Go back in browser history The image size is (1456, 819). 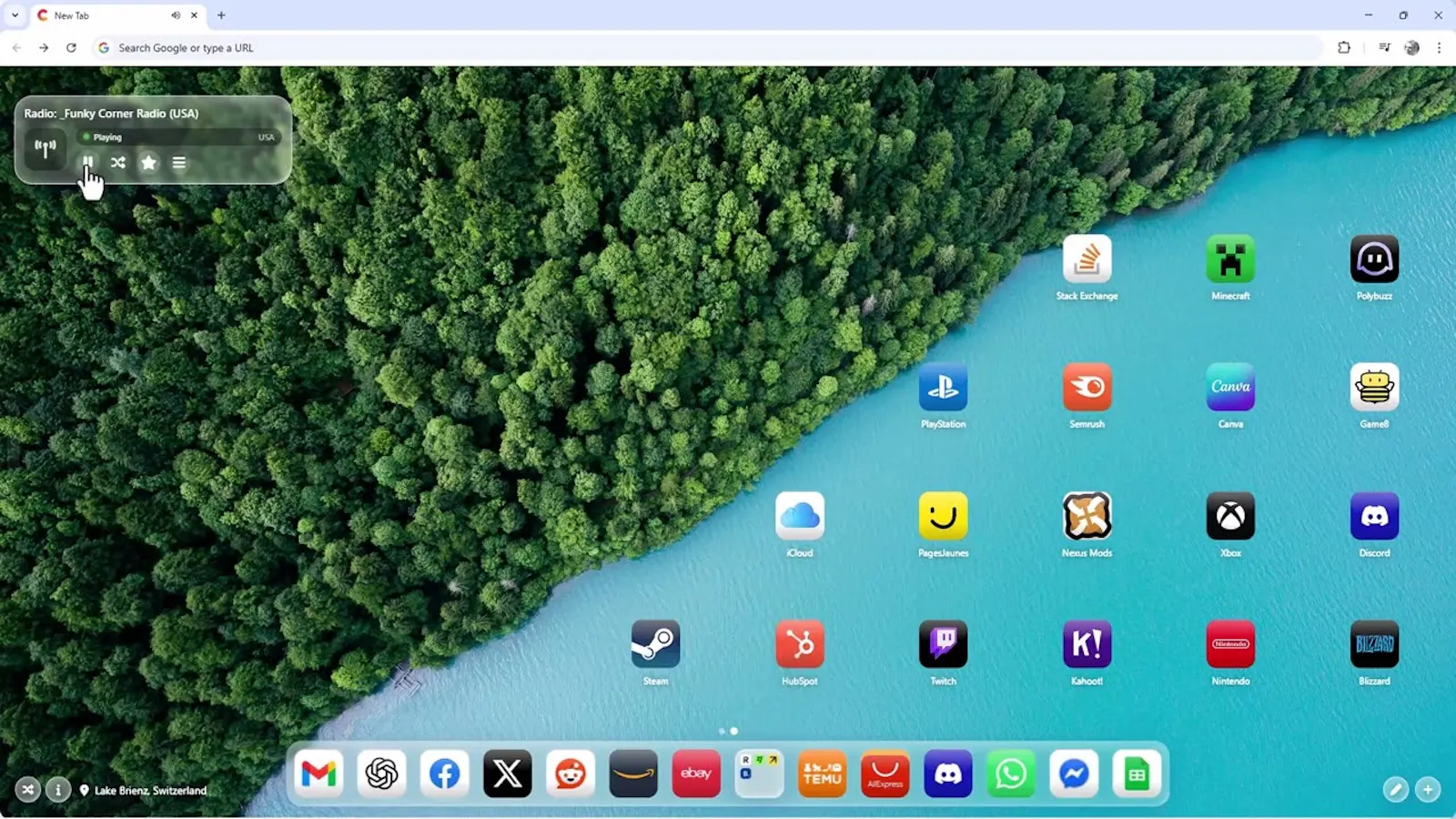(x=16, y=47)
